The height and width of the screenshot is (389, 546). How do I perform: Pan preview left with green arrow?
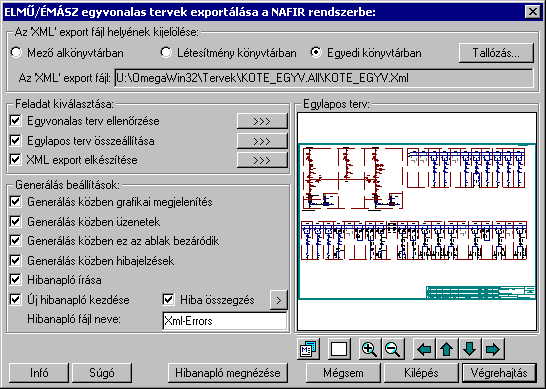424,349
